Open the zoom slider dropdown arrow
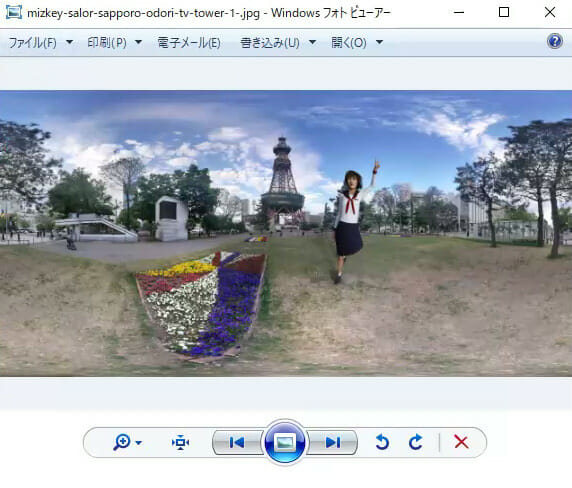Viewport: 572px width, 488px height. (139, 443)
